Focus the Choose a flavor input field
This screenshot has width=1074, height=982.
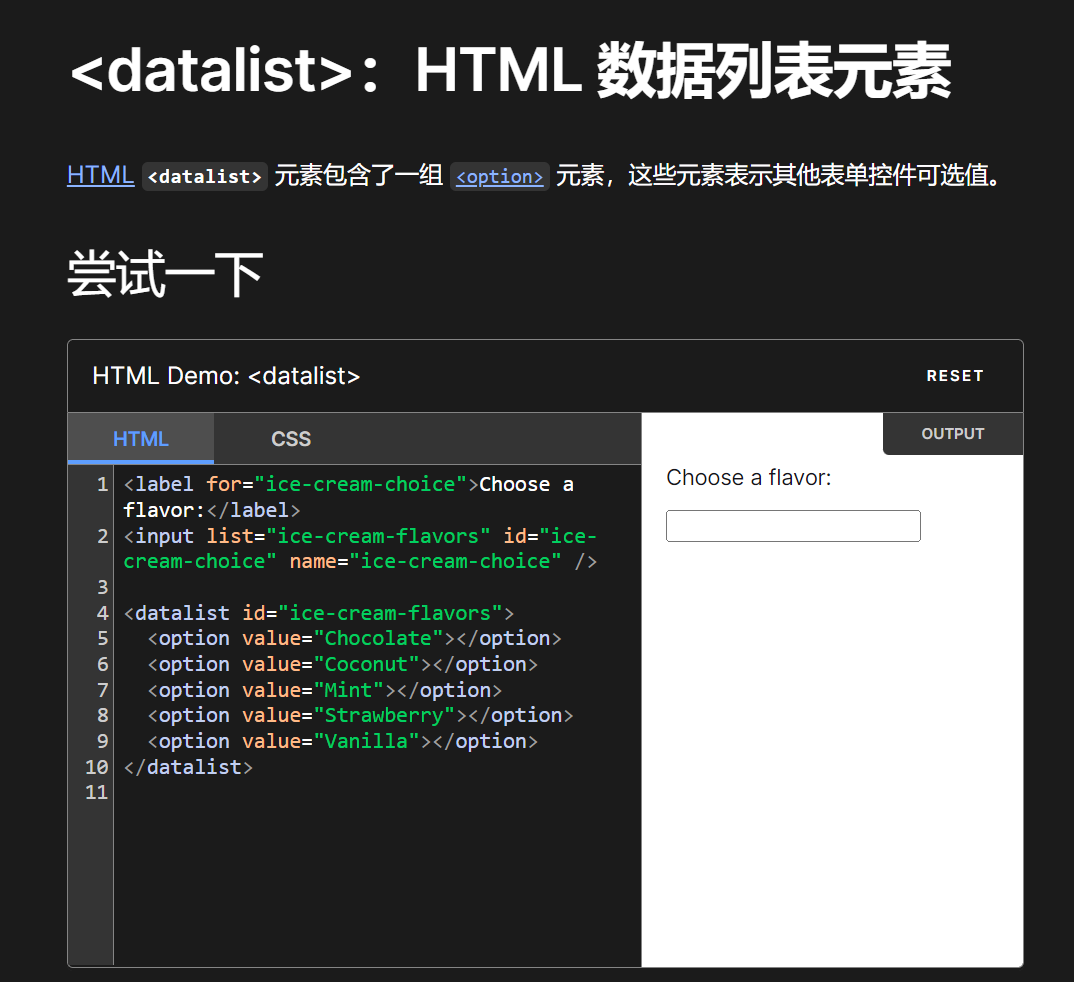coord(793,526)
